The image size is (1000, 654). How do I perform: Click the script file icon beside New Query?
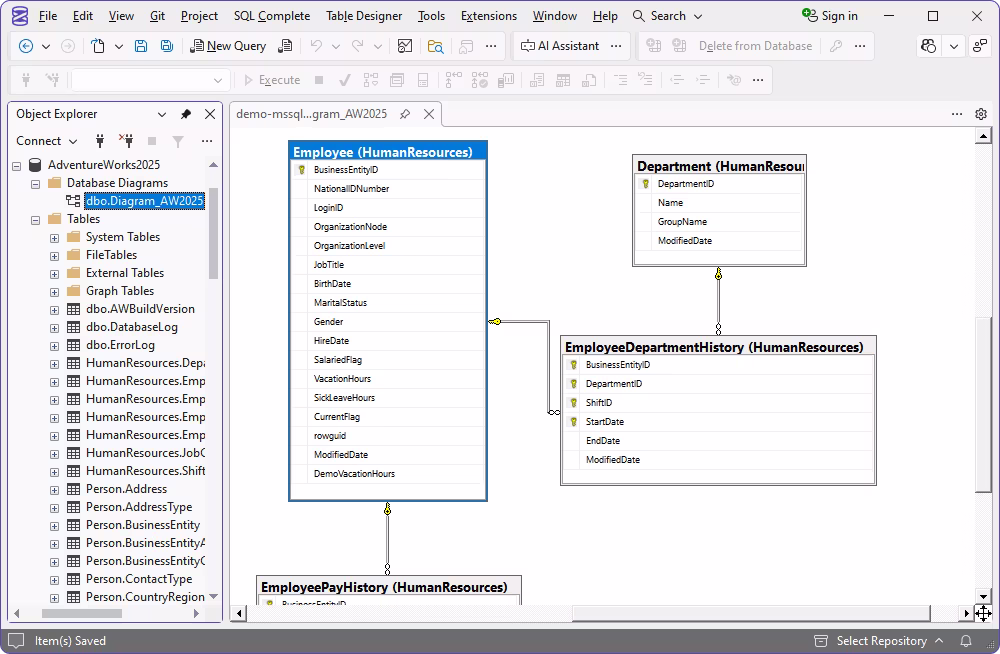tap(286, 46)
